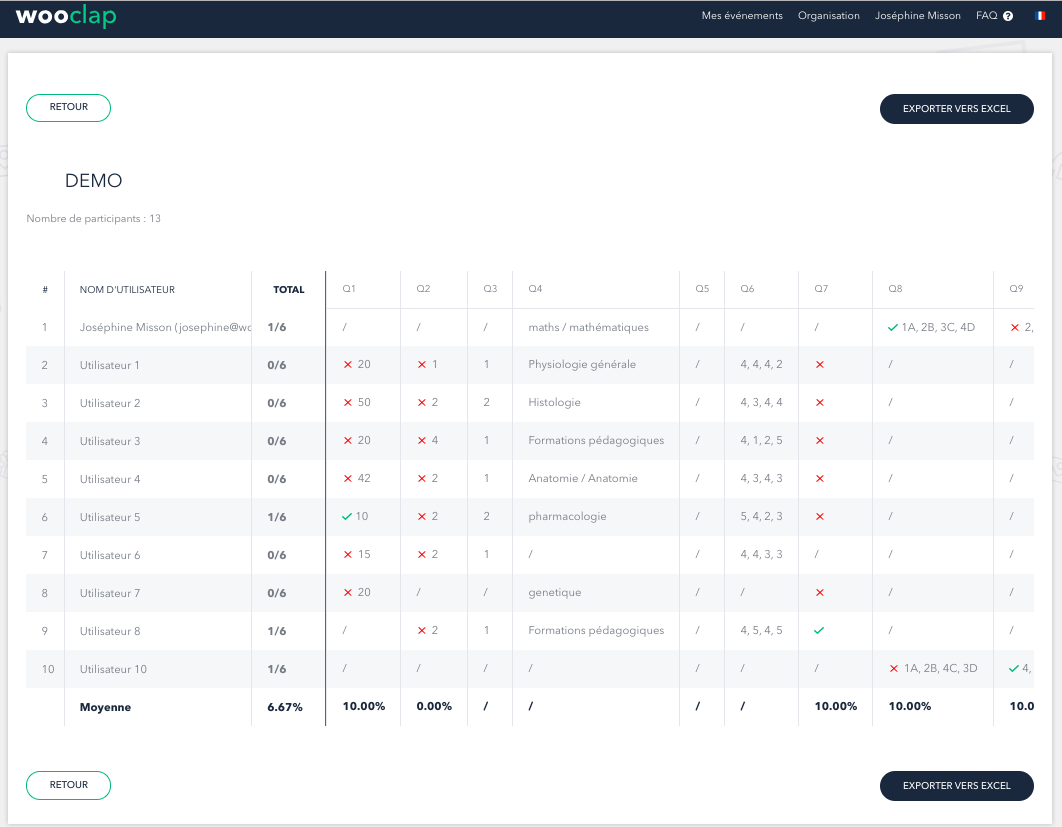Screen dimensions: 1062x827
Task: Click the Moyenne row label
Action: tap(105, 707)
